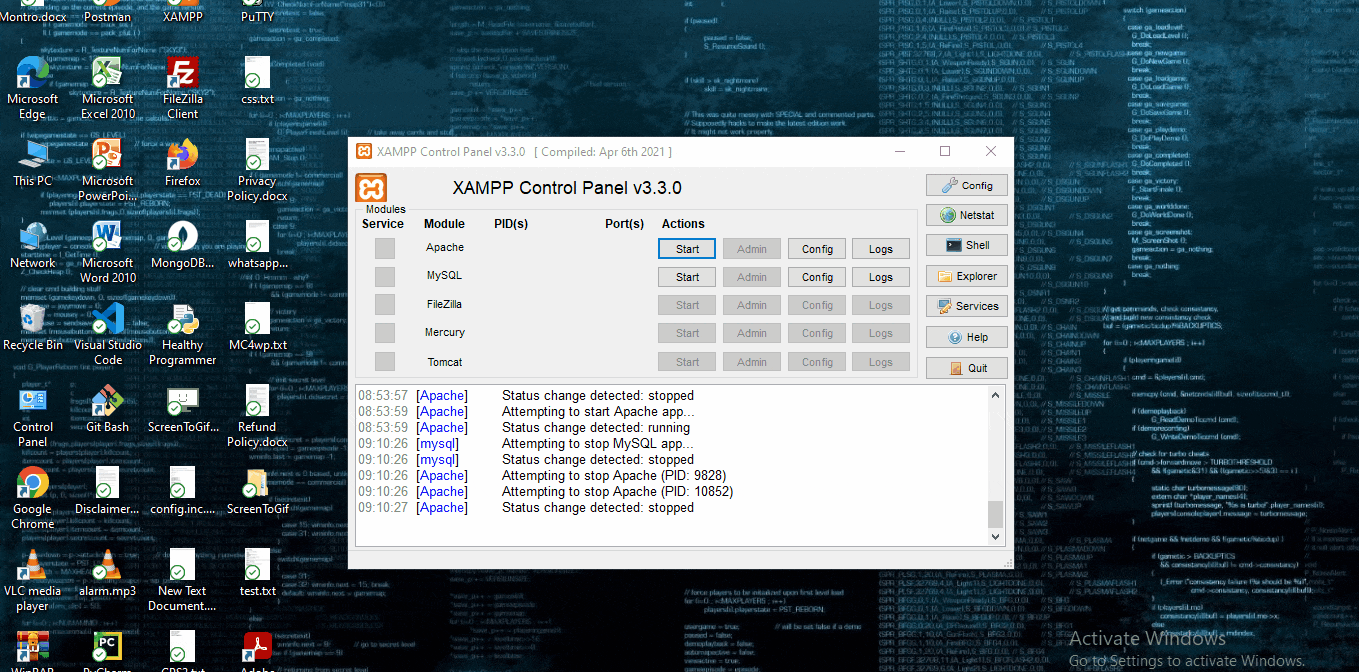Open Windows Services via the Services button
Image resolution: width=1359 pixels, height=672 pixels.
(x=966, y=305)
